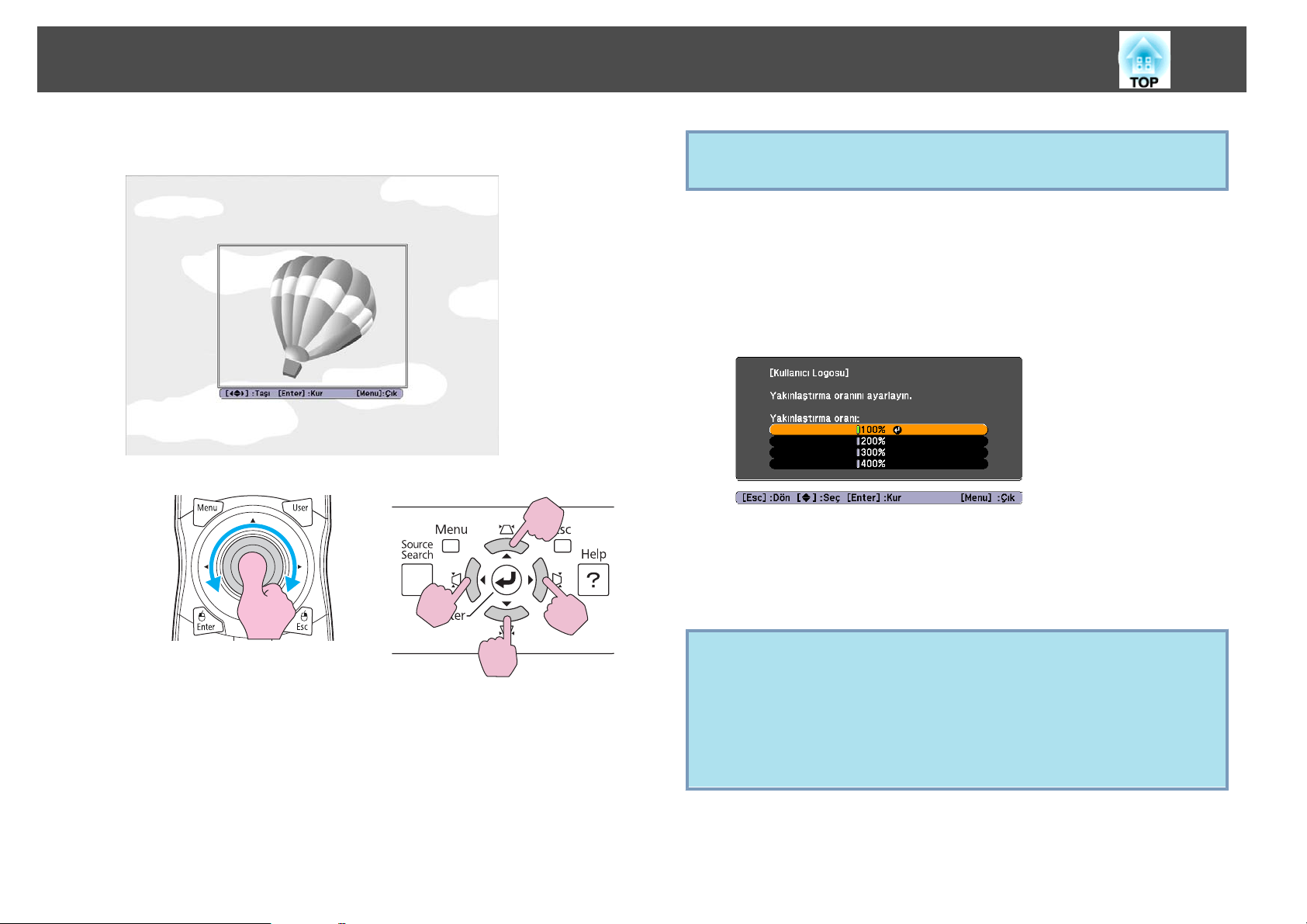Click the Menu button on the control panel

(x=451, y=546)
